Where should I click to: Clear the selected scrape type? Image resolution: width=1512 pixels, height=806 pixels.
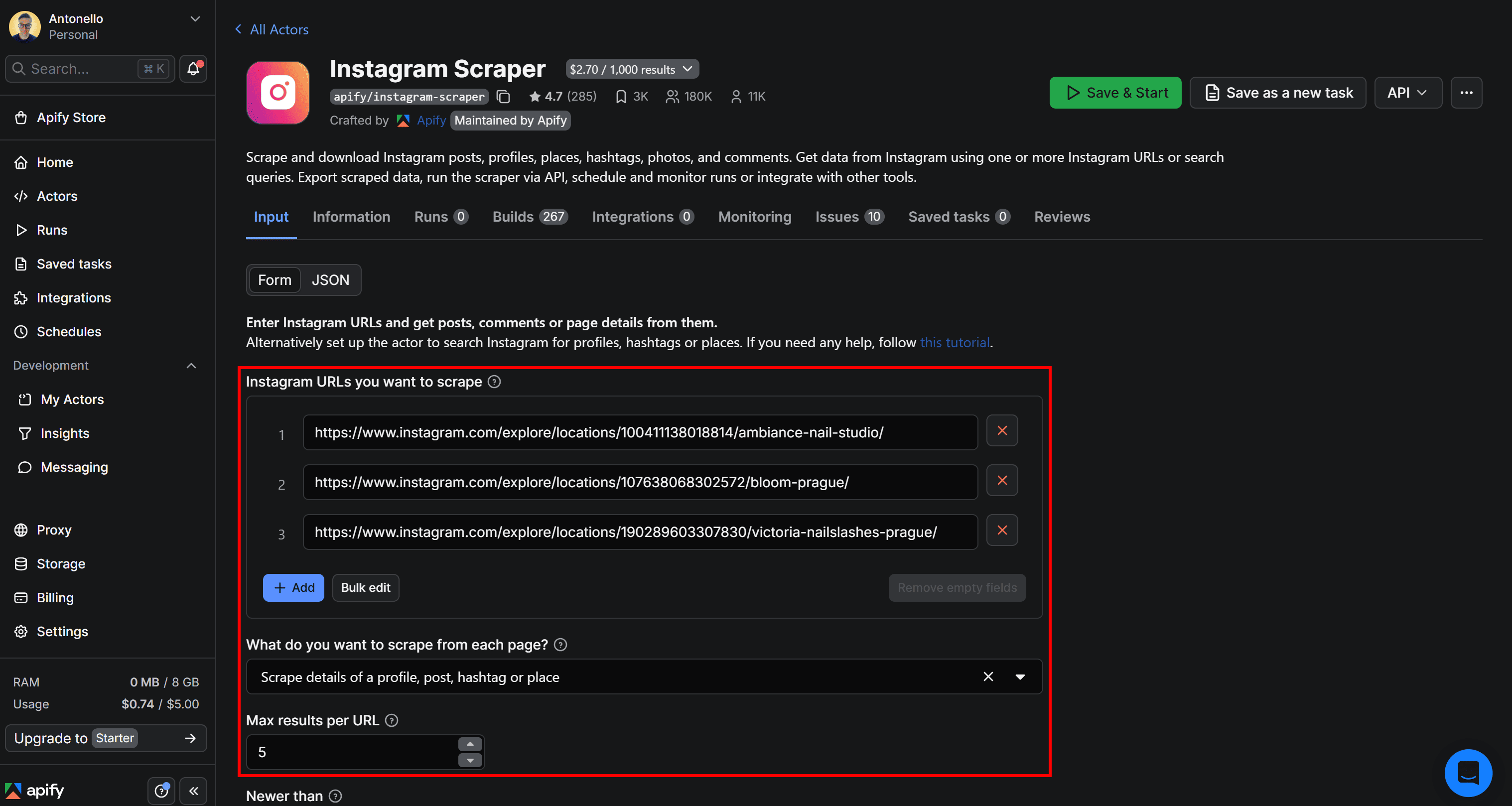[x=988, y=676]
